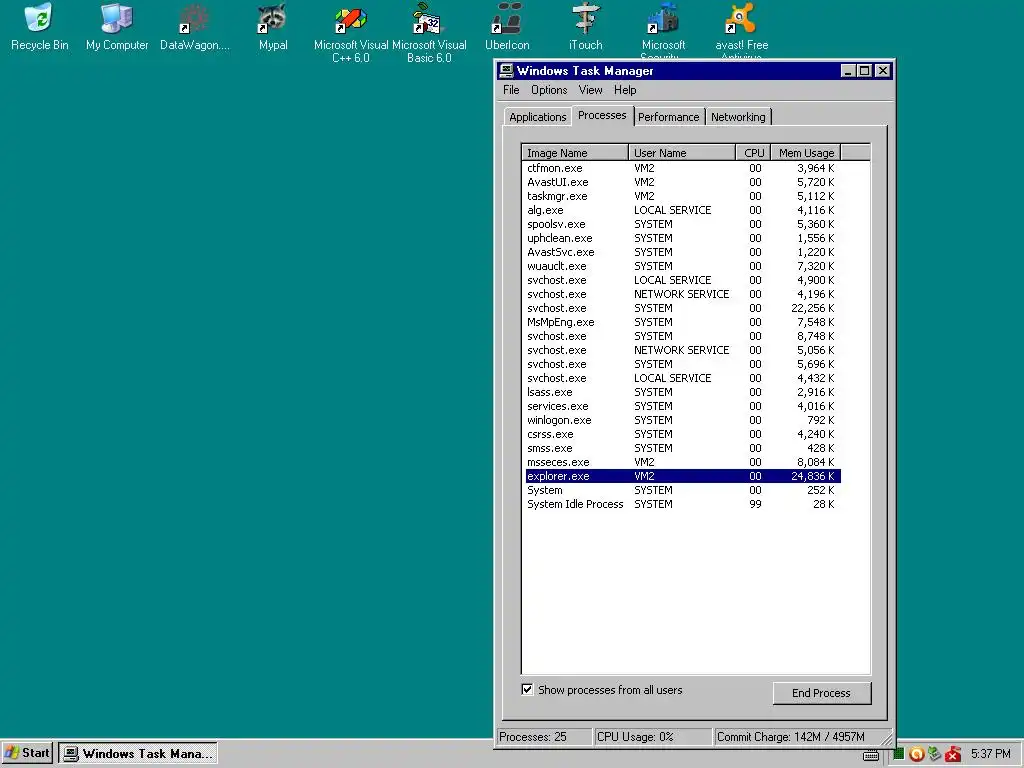Screen dimensions: 1024x768
Task: Click the keyboard language bar tray icon
Action: [871, 755]
